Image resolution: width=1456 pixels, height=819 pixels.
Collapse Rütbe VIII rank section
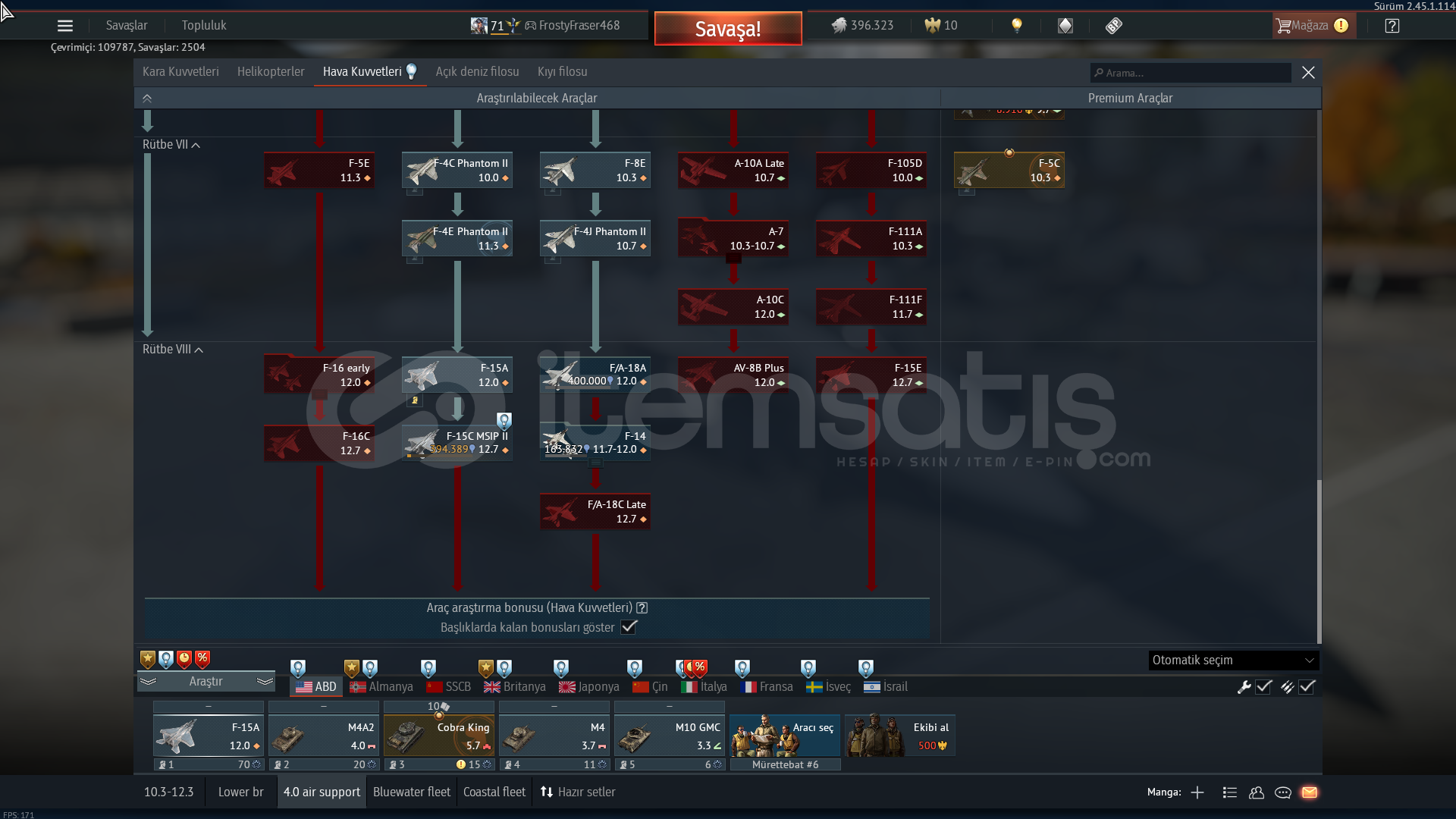click(173, 349)
